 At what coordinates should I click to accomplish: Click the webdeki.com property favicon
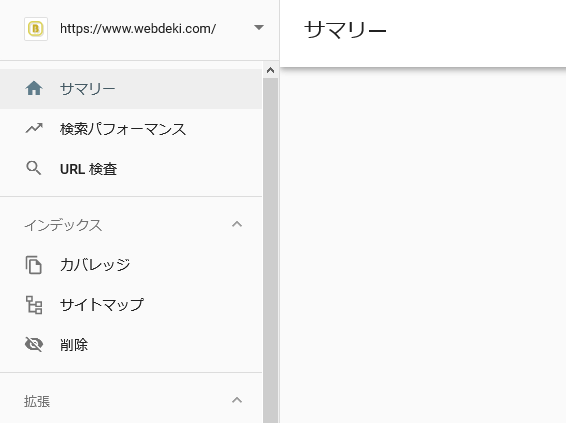click(x=36, y=29)
